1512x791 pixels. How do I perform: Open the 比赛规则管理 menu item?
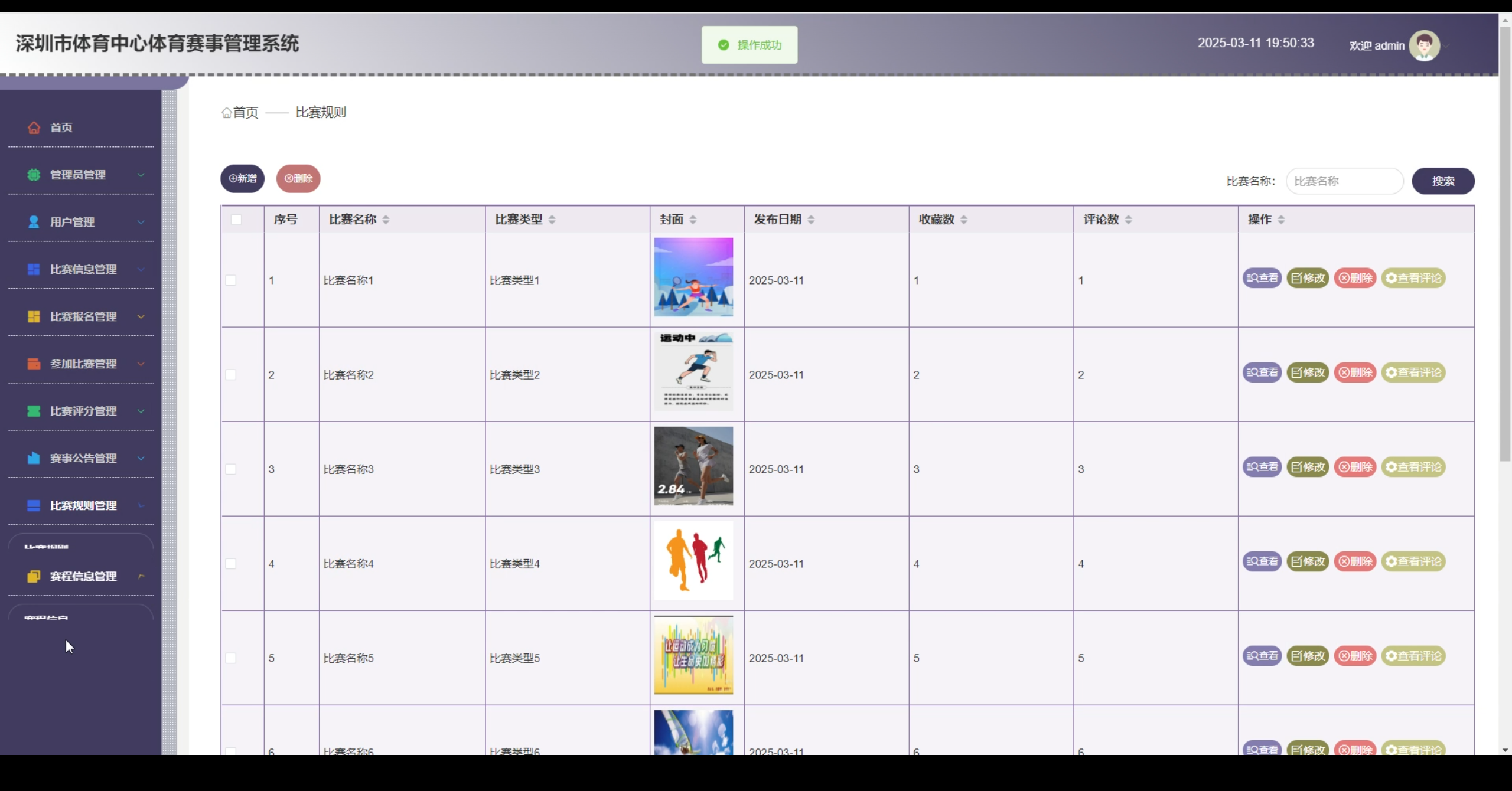[x=83, y=505]
